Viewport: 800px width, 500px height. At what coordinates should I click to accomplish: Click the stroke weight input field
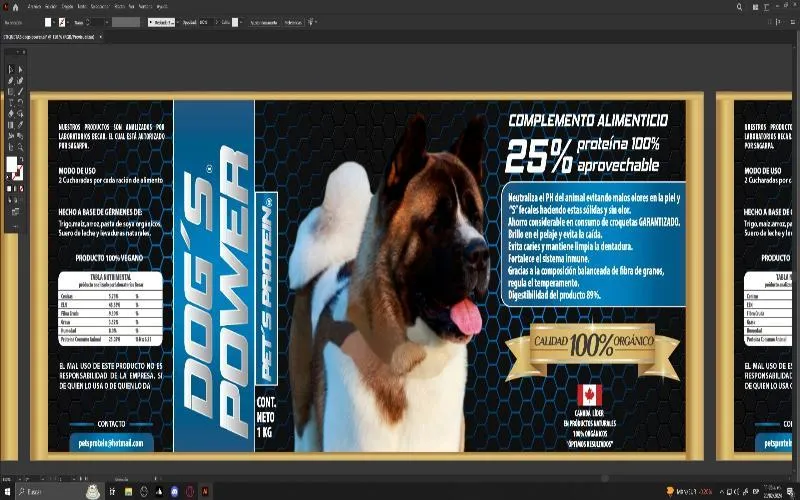pos(98,22)
